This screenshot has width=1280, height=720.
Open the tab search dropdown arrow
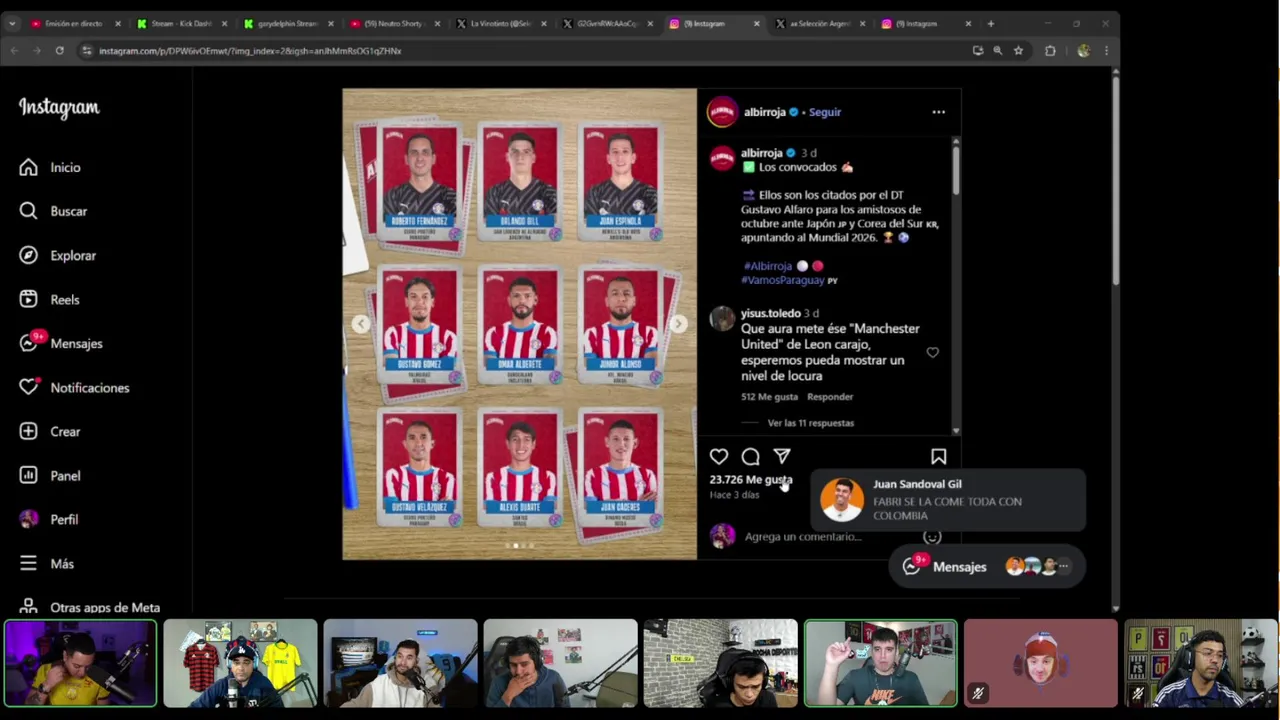click(x=14, y=23)
